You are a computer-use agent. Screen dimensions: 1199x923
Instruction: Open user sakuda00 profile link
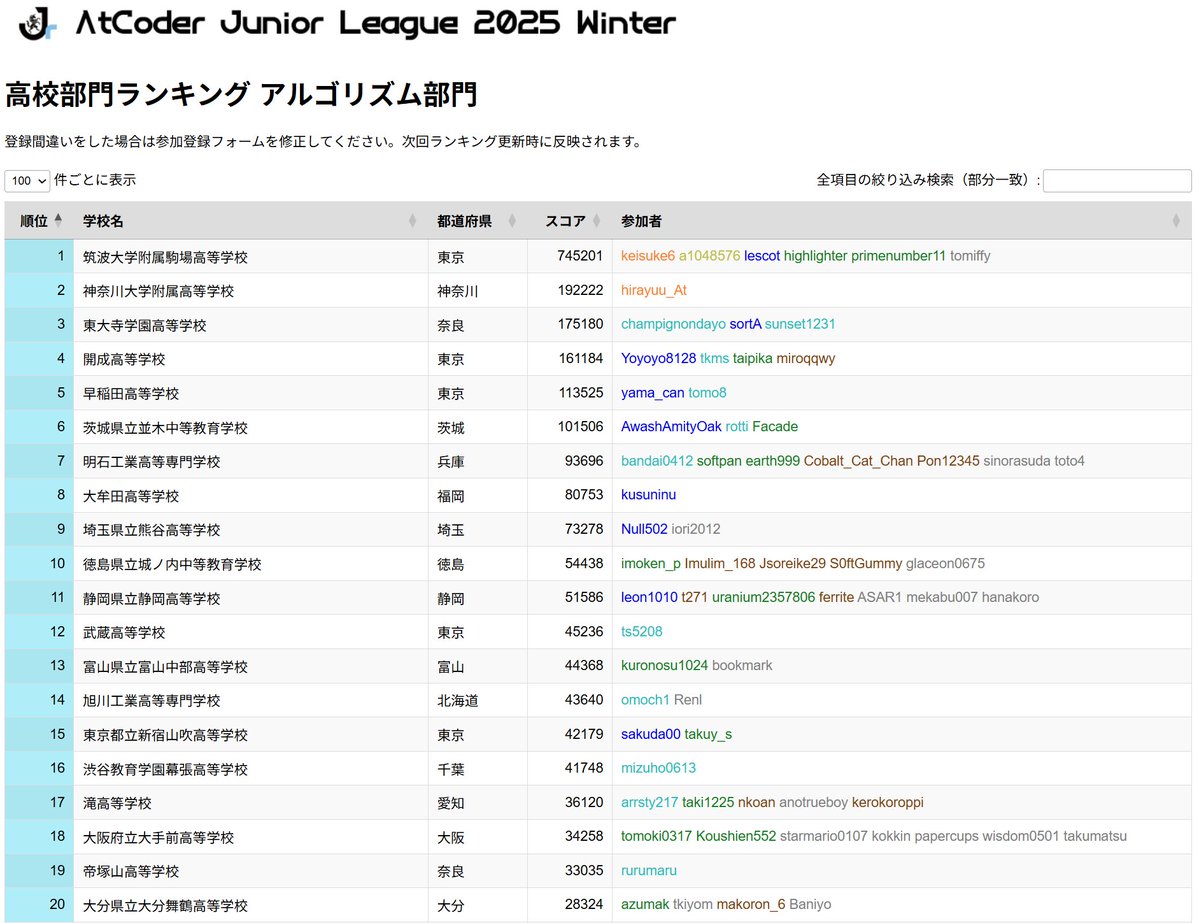pos(651,734)
